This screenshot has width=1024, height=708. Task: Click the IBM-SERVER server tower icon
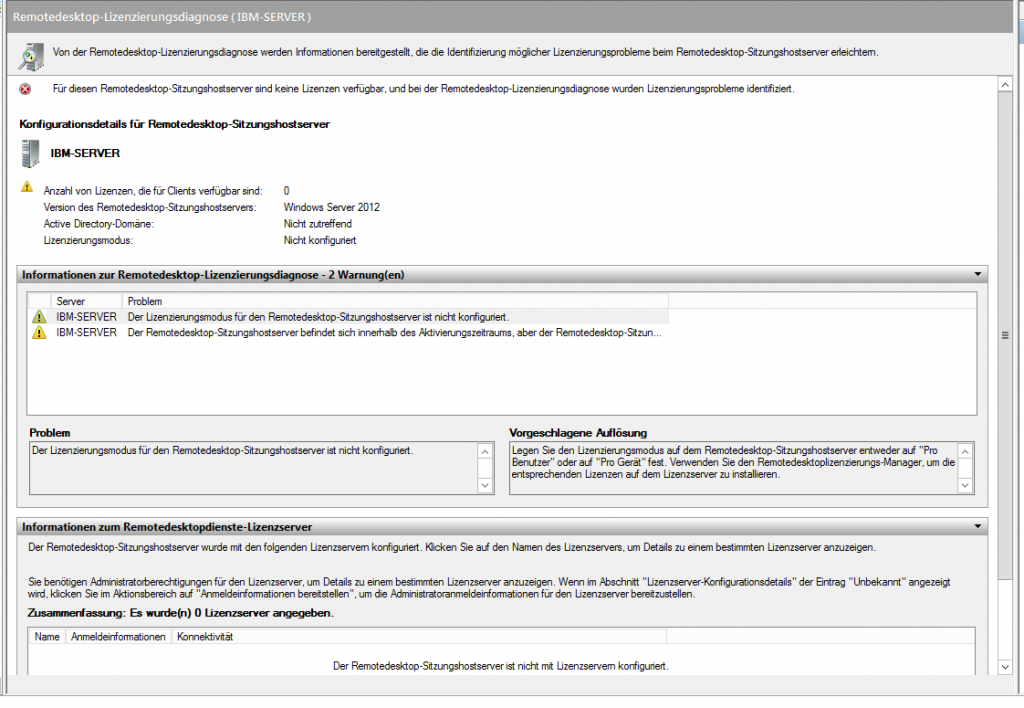pos(30,154)
